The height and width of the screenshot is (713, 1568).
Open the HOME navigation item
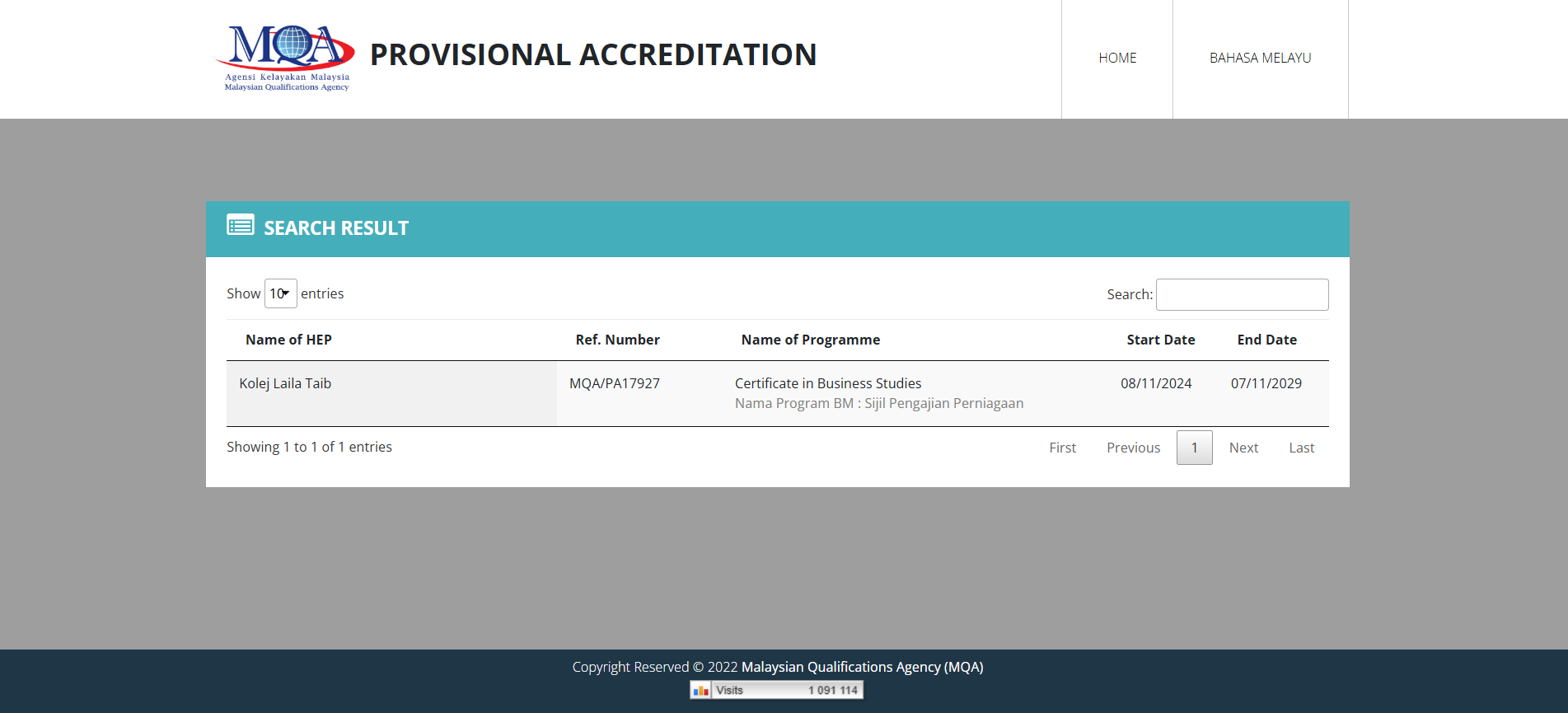point(1117,58)
